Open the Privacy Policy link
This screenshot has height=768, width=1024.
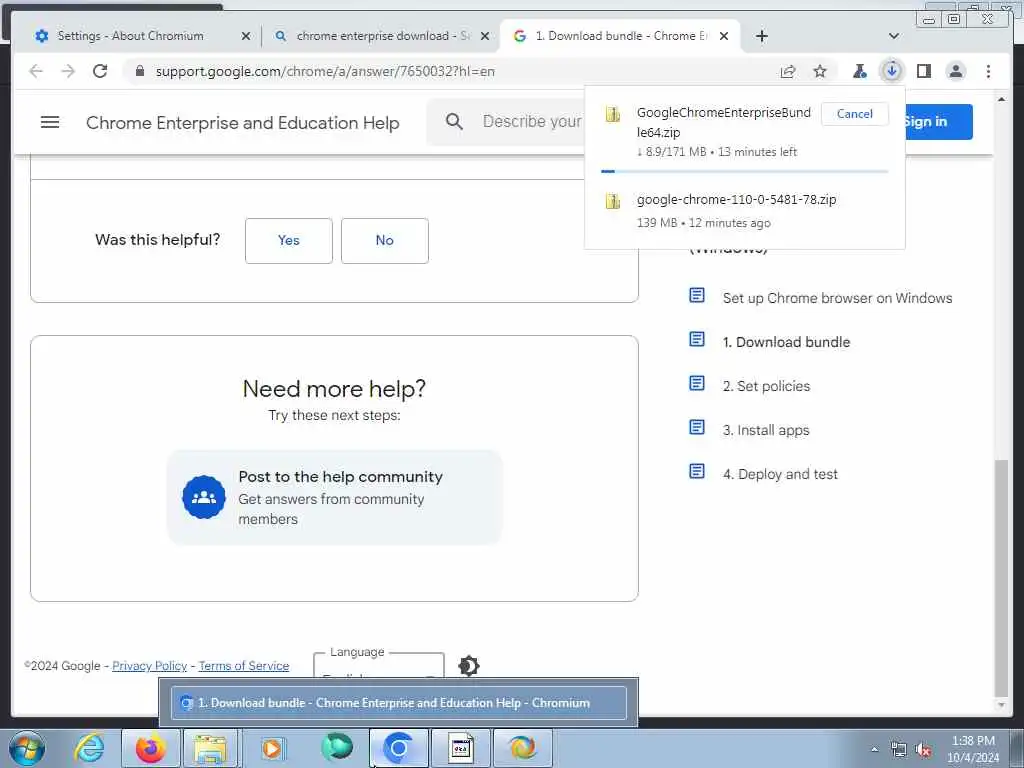click(150, 665)
